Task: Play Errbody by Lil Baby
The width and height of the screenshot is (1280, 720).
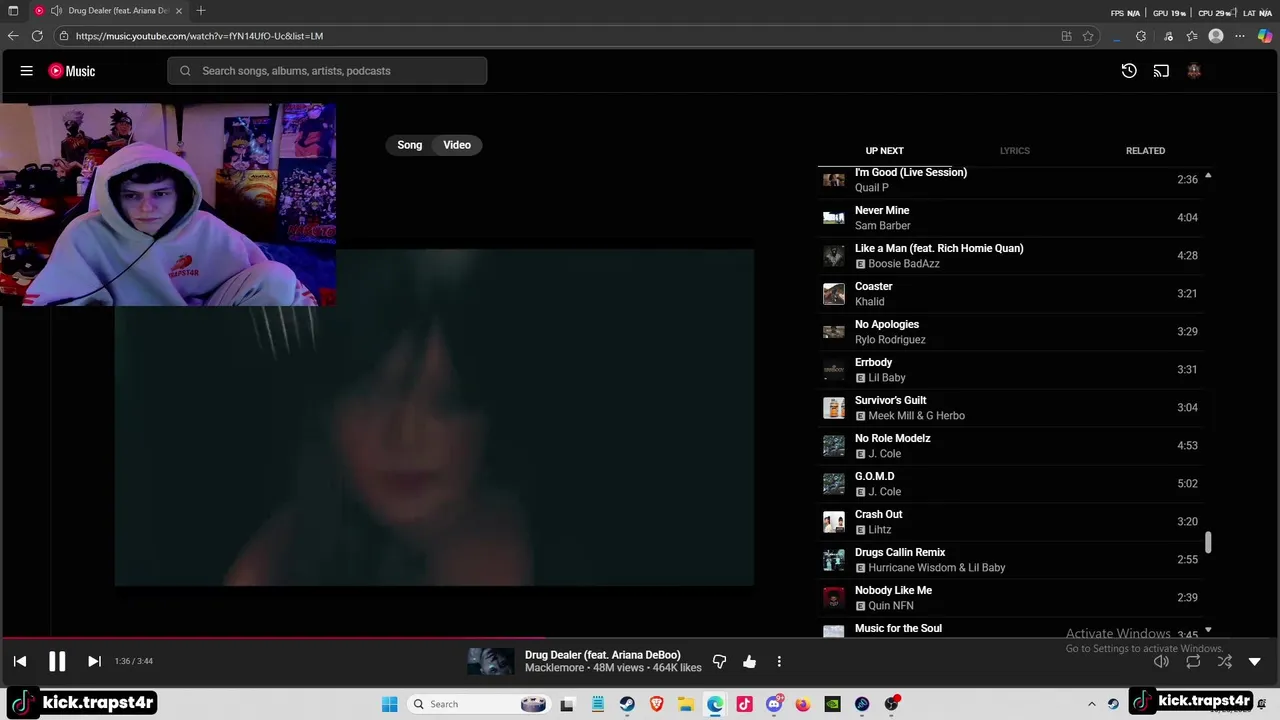Action: click(1010, 370)
